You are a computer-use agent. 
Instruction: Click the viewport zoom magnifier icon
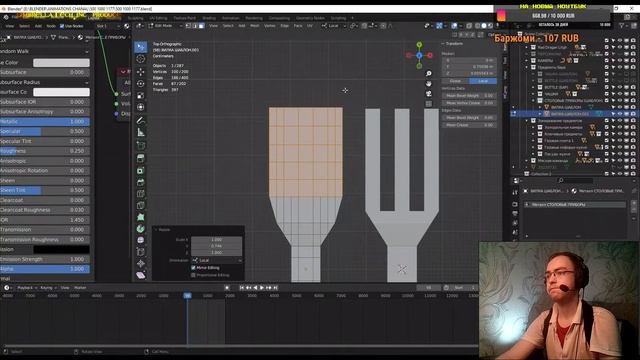[429, 73]
